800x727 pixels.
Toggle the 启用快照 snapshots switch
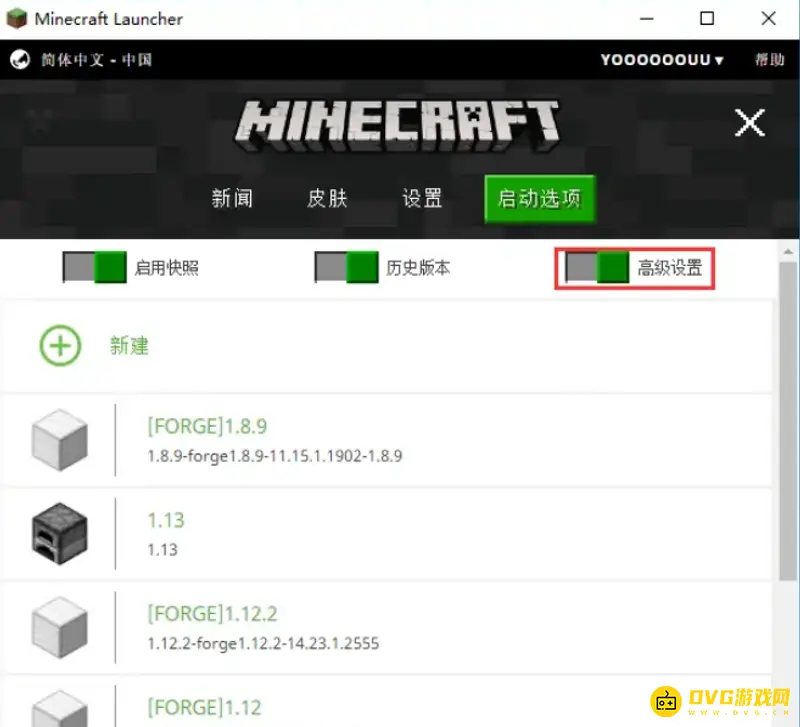[x=95, y=267]
